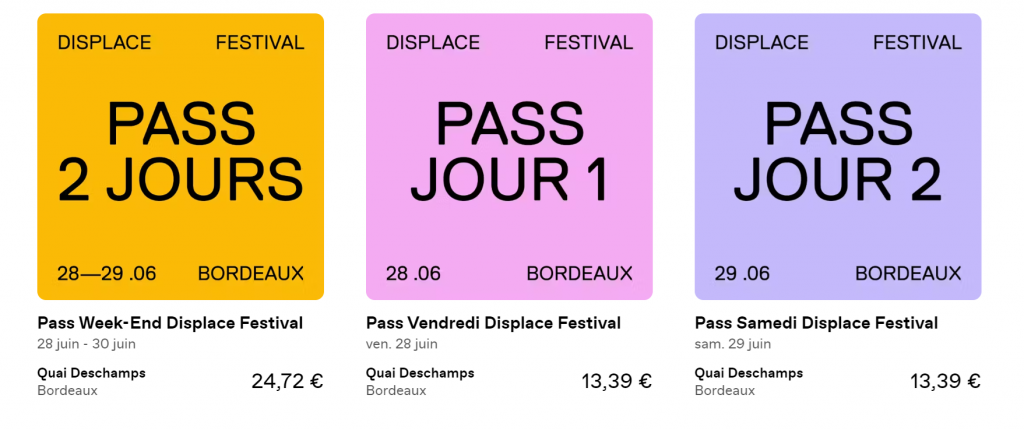
Task: Click the PASS 2 JOURS headline text
Action: (180, 152)
